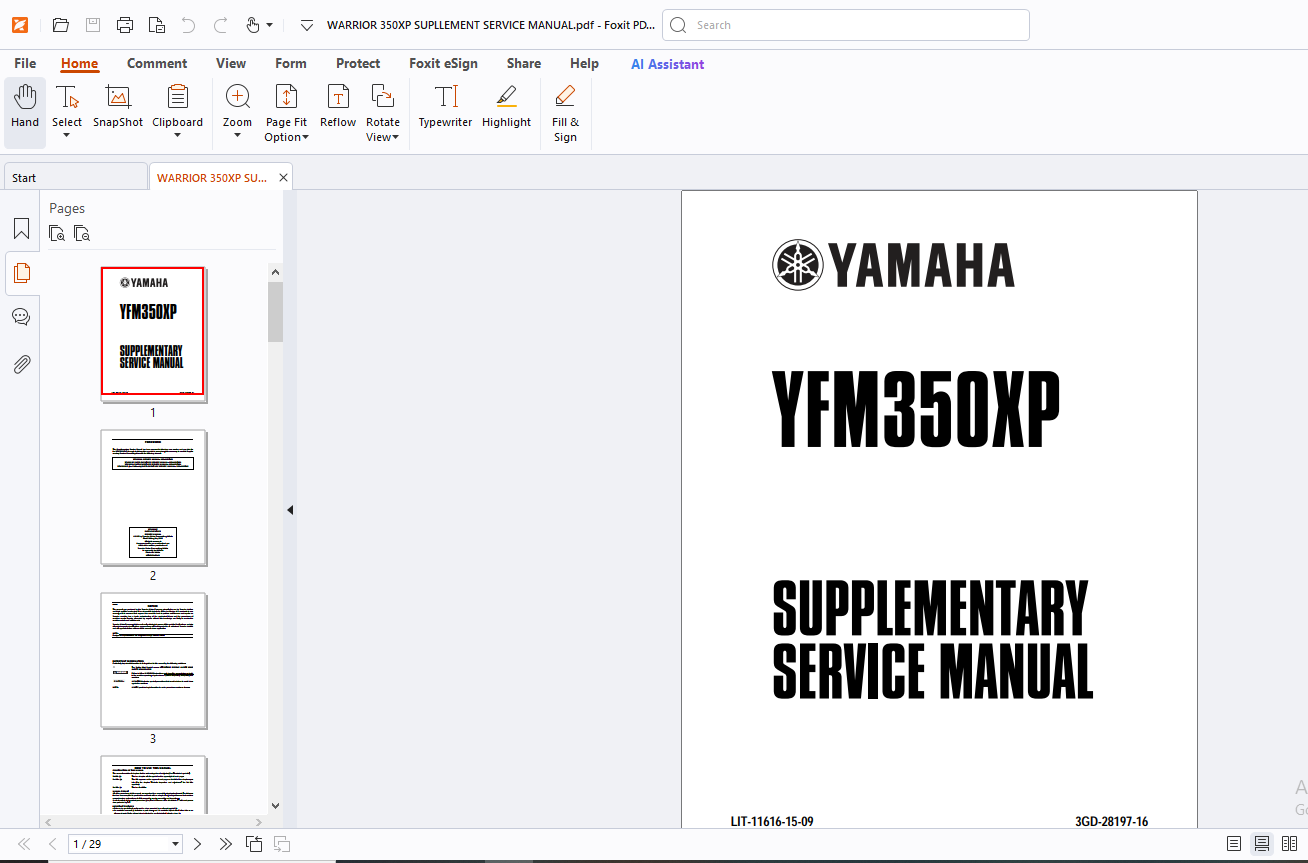
Task: Click the reduce page thumbnails icon
Action: tap(82, 234)
